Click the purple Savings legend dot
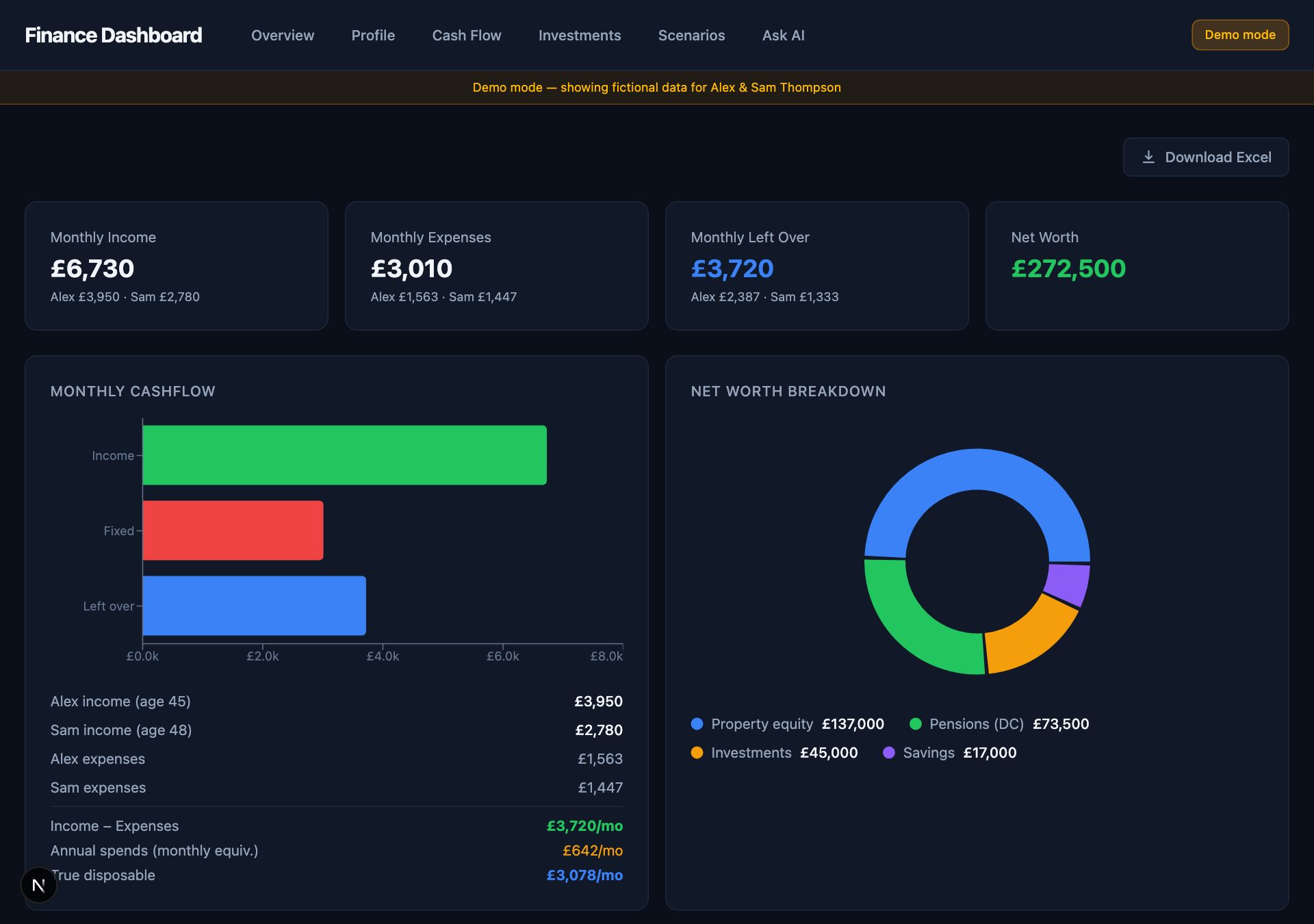 [889, 753]
